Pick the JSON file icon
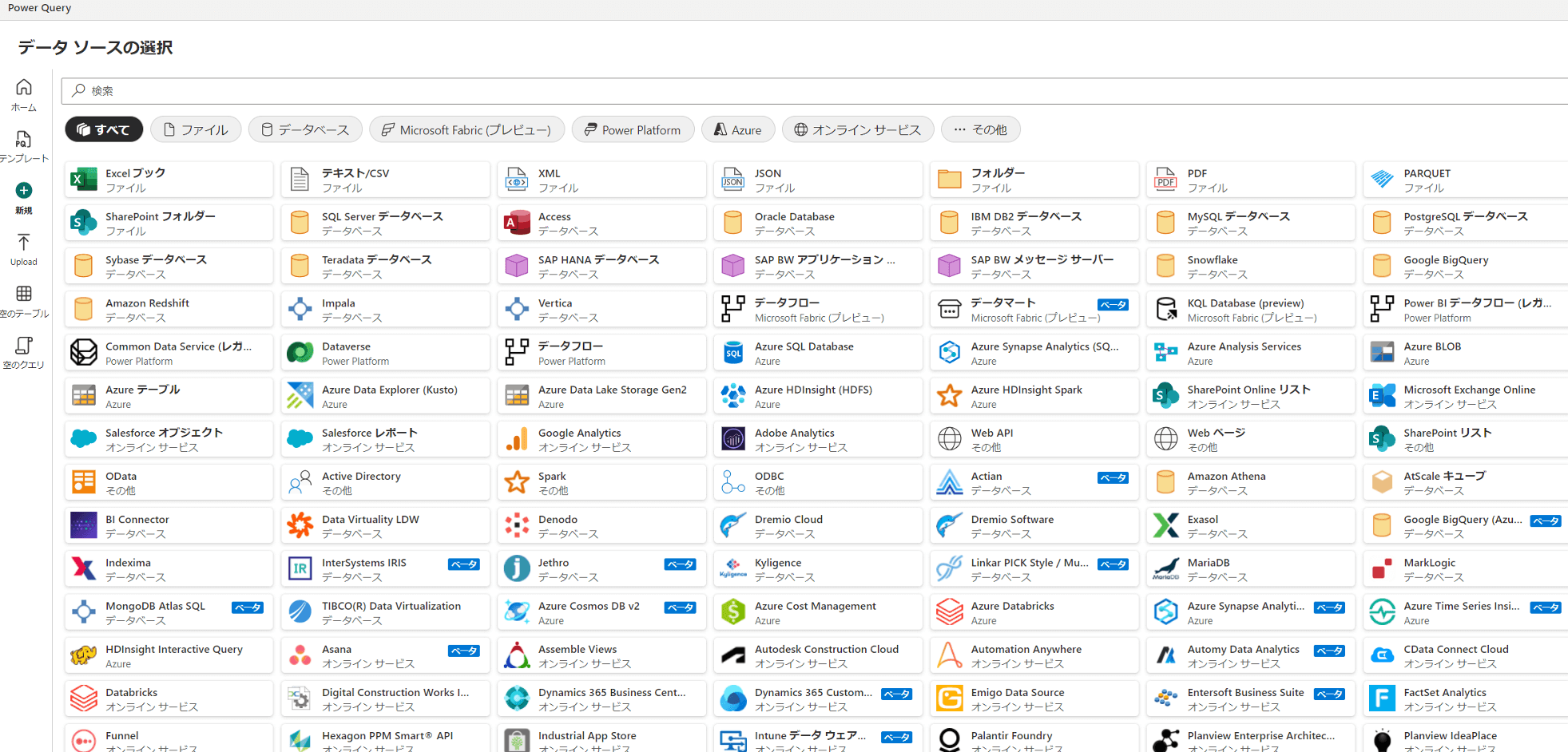 [733, 180]
